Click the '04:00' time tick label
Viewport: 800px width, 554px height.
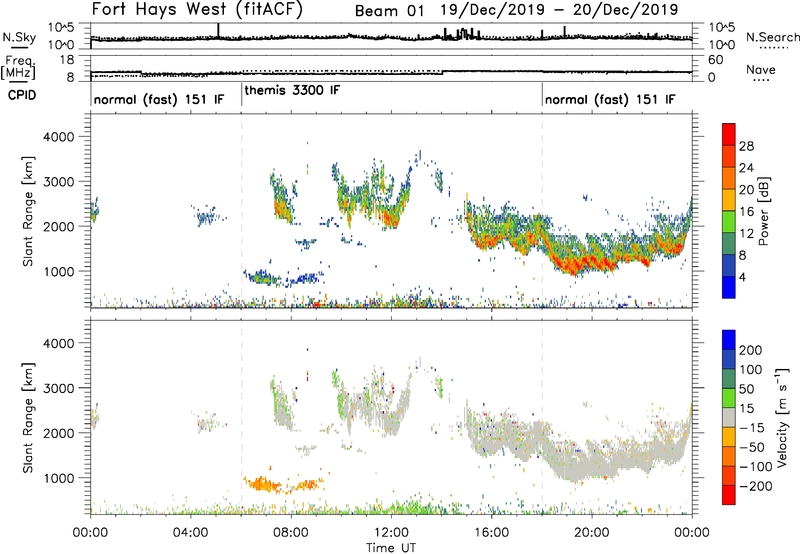(191, 533)
